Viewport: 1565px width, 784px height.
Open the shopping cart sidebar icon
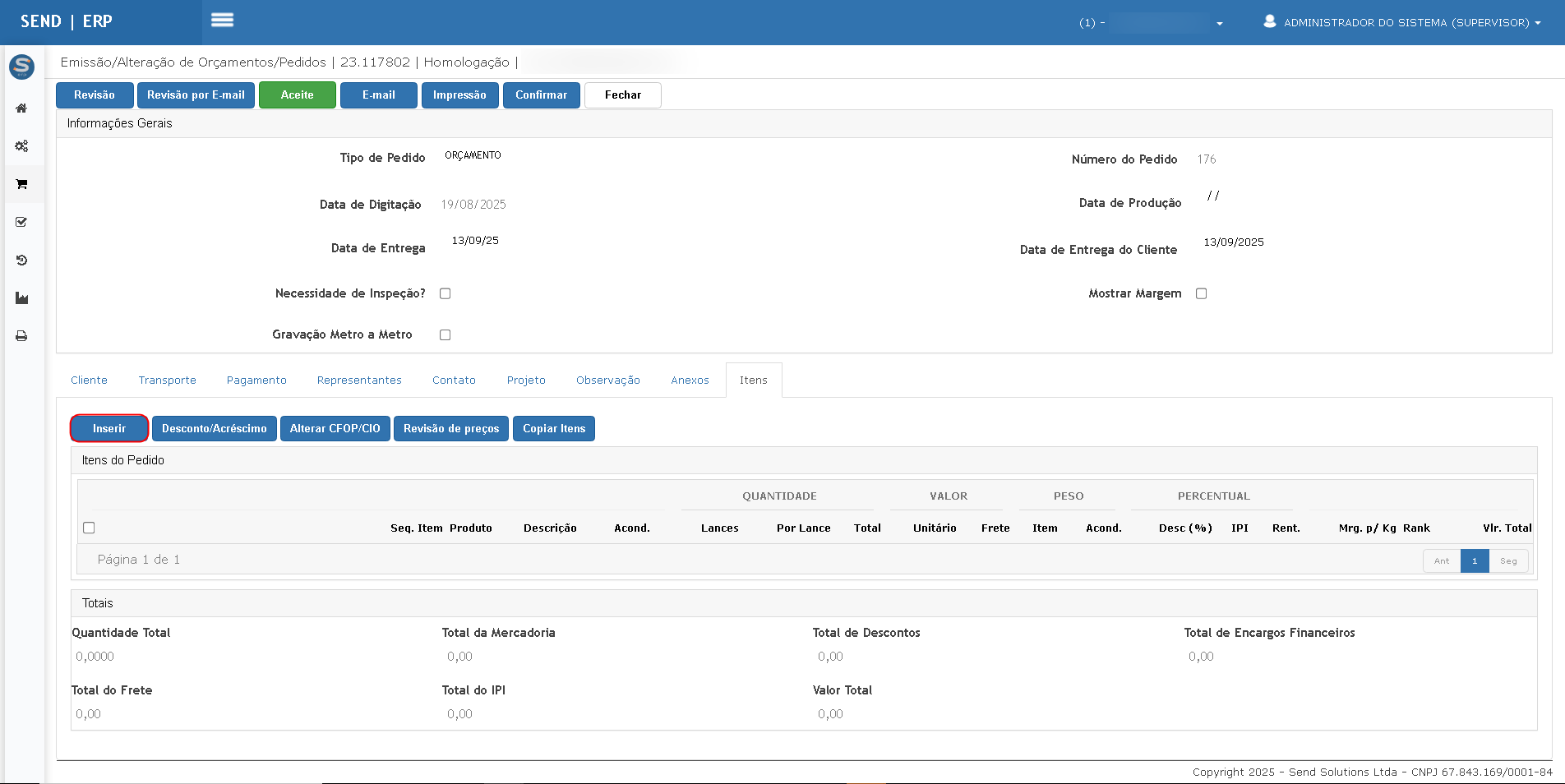(21, 184)
